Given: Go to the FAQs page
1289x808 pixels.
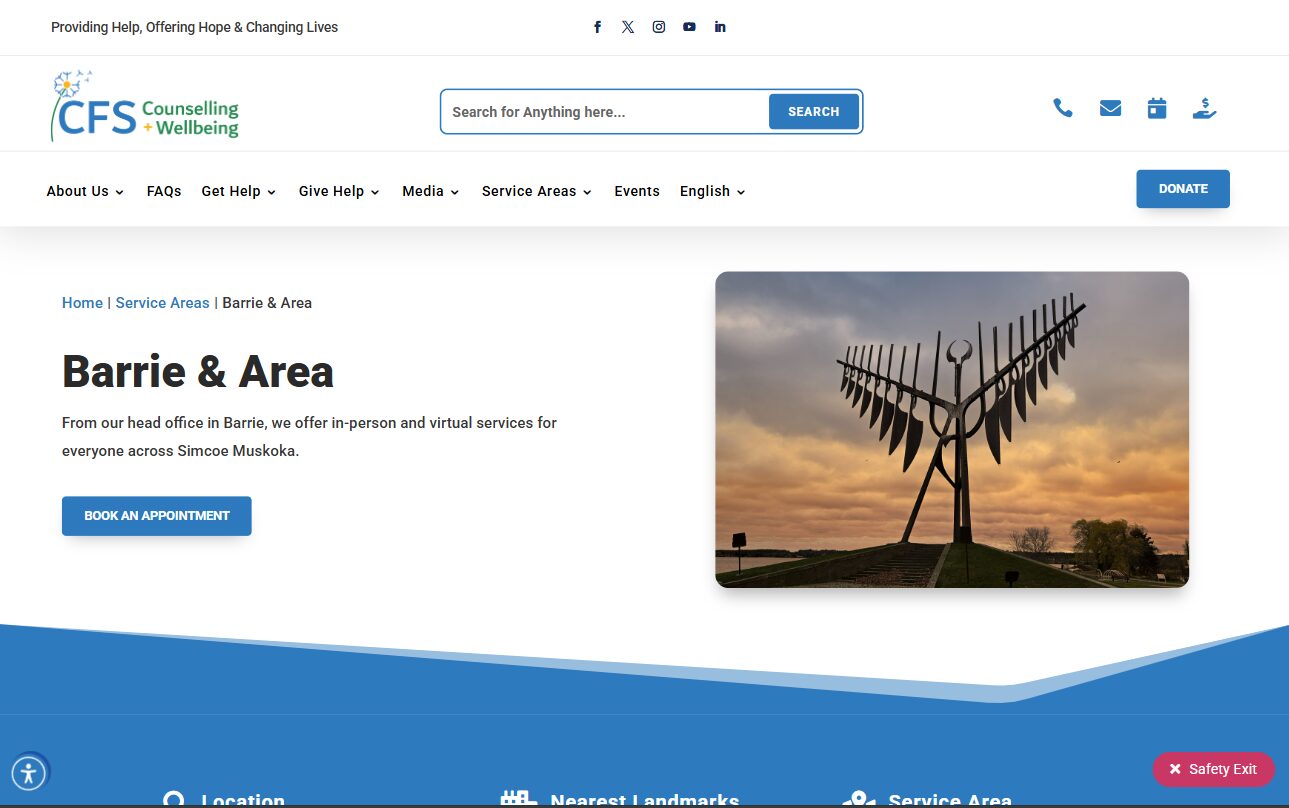Looking at the screenshot, I should [164, 191].
